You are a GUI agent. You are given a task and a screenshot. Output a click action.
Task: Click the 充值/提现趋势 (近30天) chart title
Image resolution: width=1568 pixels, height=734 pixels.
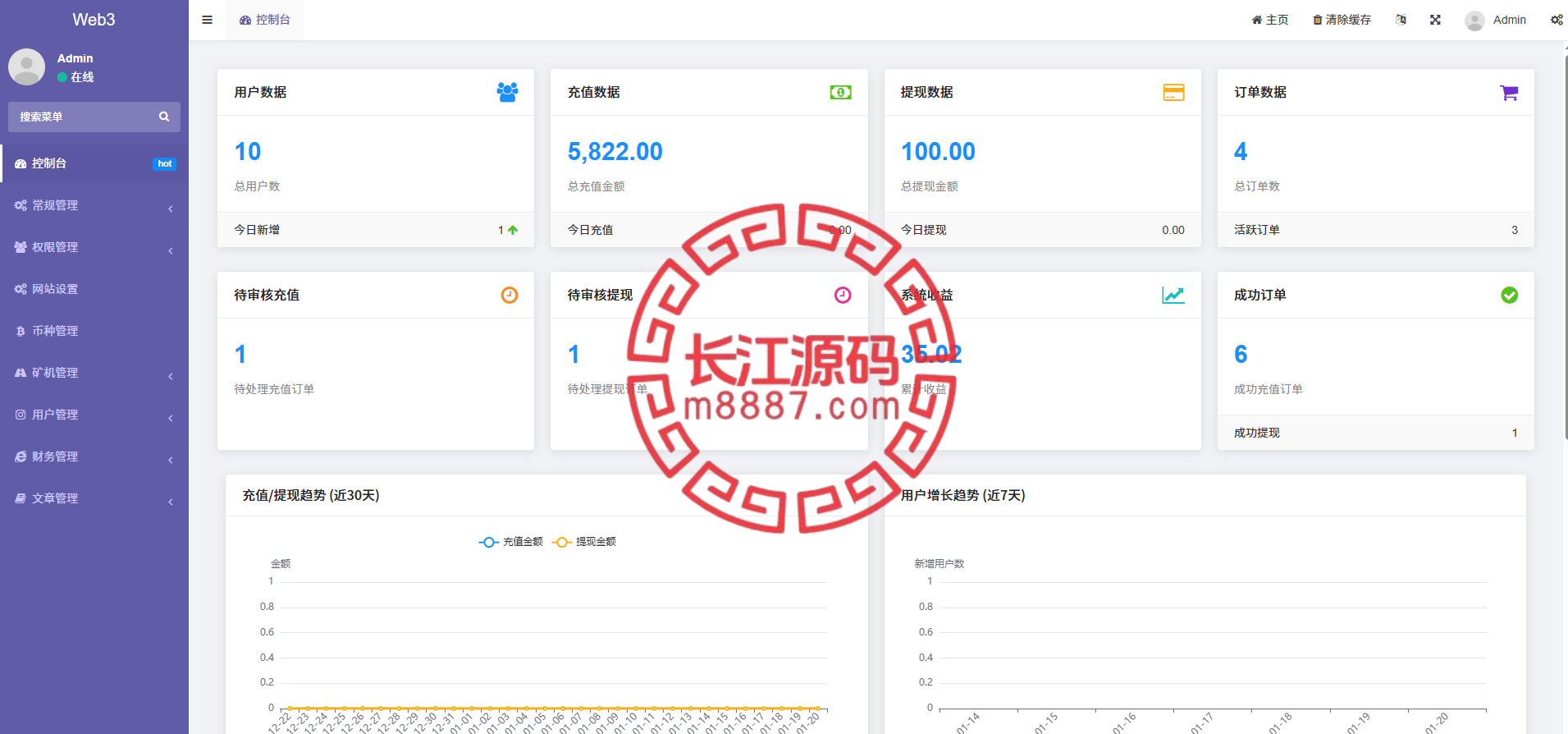pyautogui.click(x=311, y=495)
